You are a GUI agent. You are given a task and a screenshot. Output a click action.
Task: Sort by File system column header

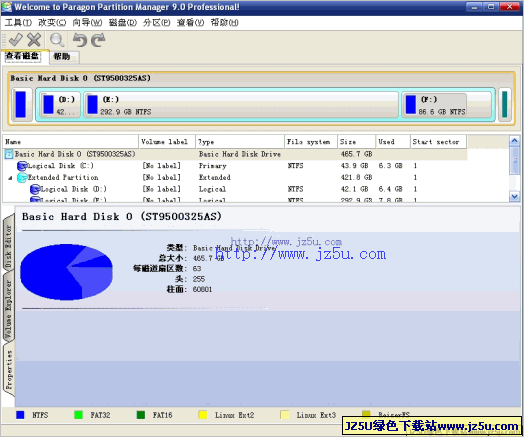311,142
